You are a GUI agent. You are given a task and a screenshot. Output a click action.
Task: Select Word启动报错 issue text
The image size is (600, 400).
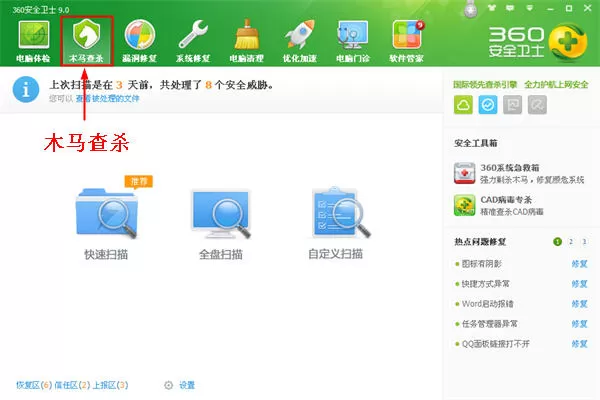488,304
